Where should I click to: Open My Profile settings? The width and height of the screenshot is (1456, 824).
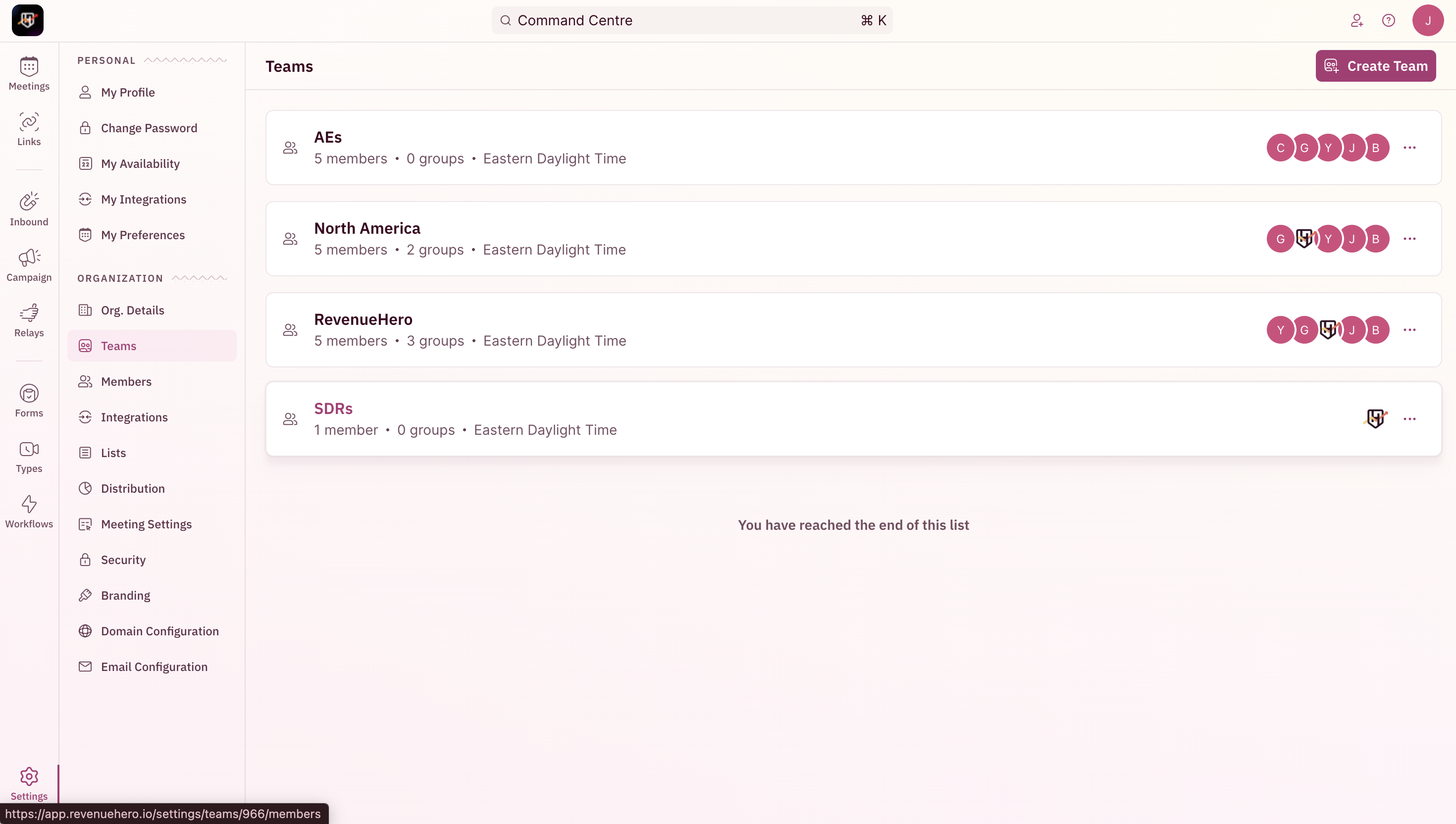click(152, 92)
